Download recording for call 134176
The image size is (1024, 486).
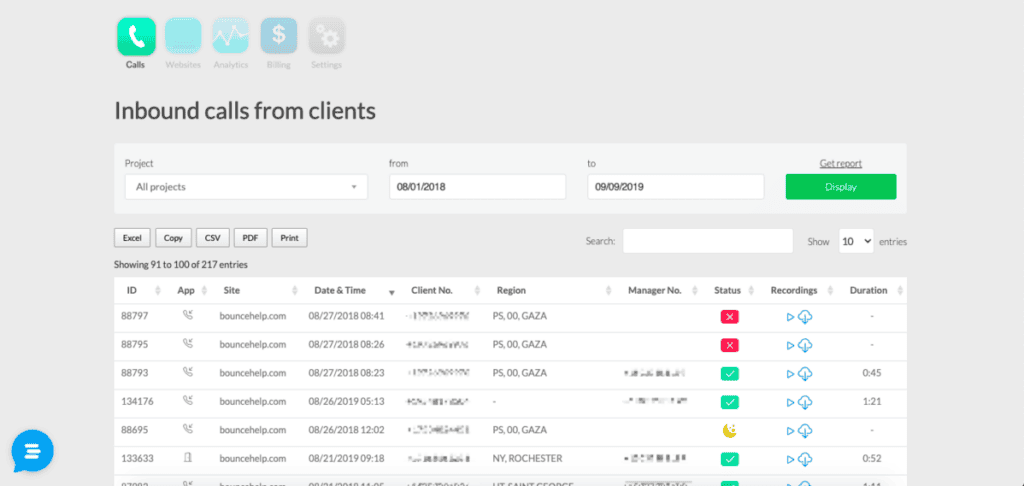pyautogui.click(x=805, y=402)
